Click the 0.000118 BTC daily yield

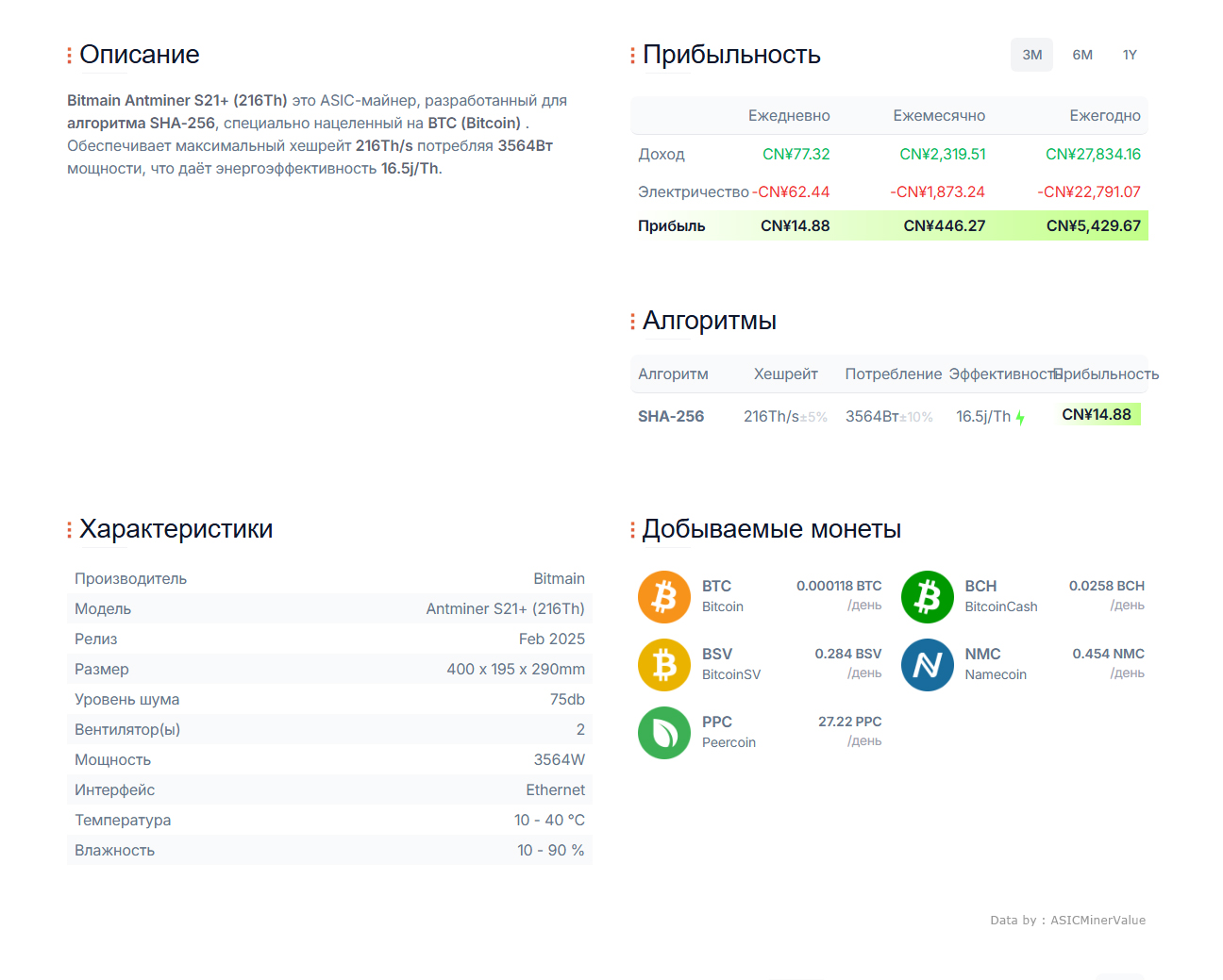tap(839, 586)
